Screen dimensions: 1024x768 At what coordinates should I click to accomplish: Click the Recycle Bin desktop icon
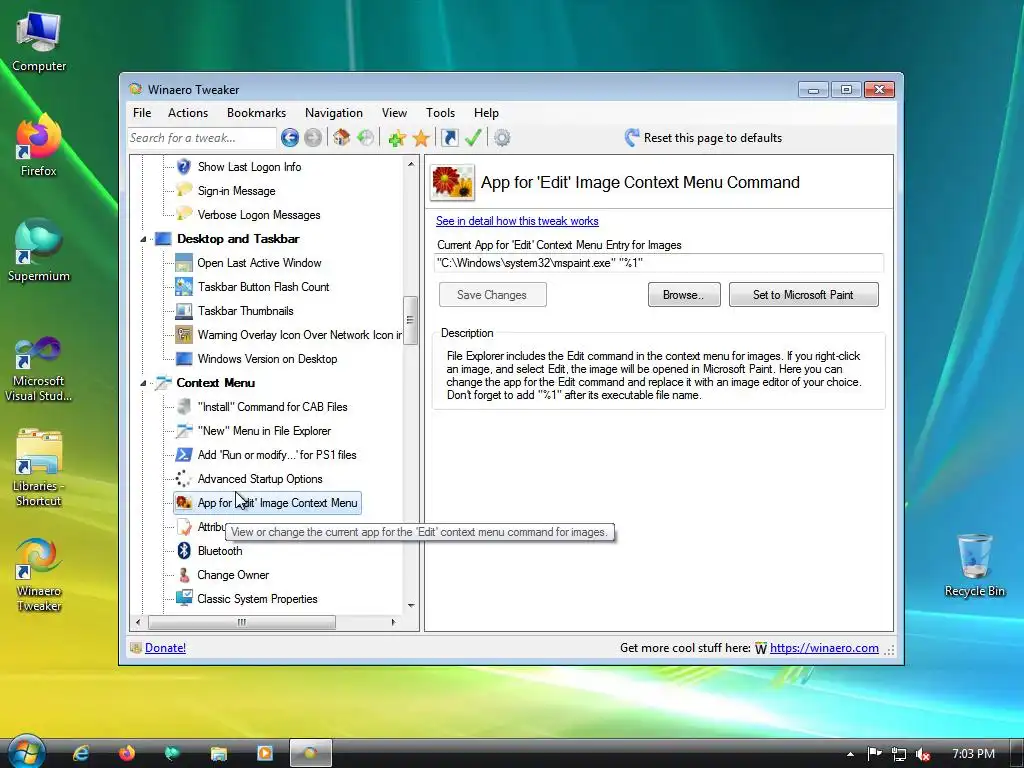pyautogui.click(x=974, y=566)
